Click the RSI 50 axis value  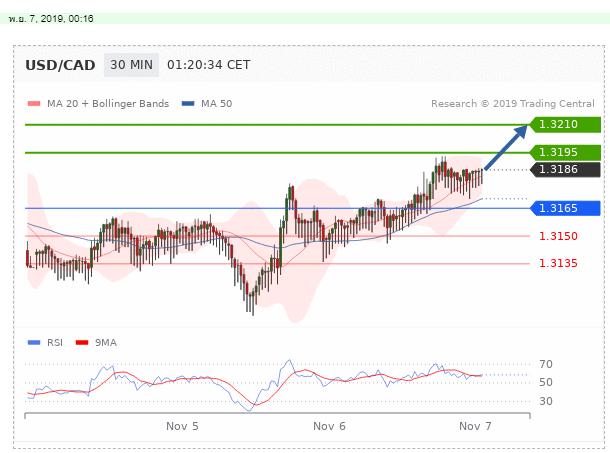click(546, 383)
